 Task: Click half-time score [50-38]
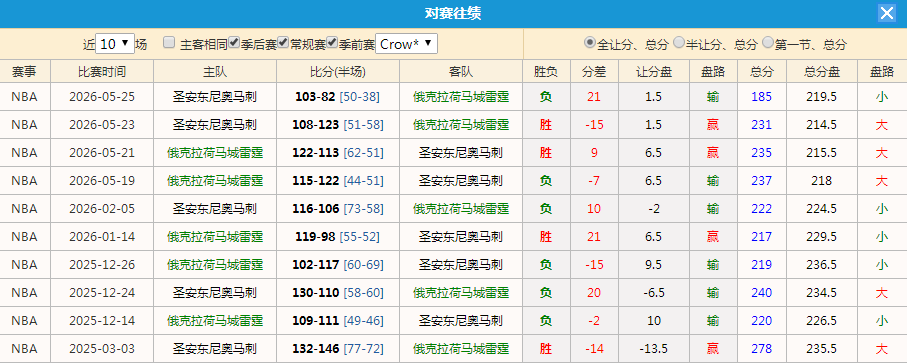coord(360,97)
